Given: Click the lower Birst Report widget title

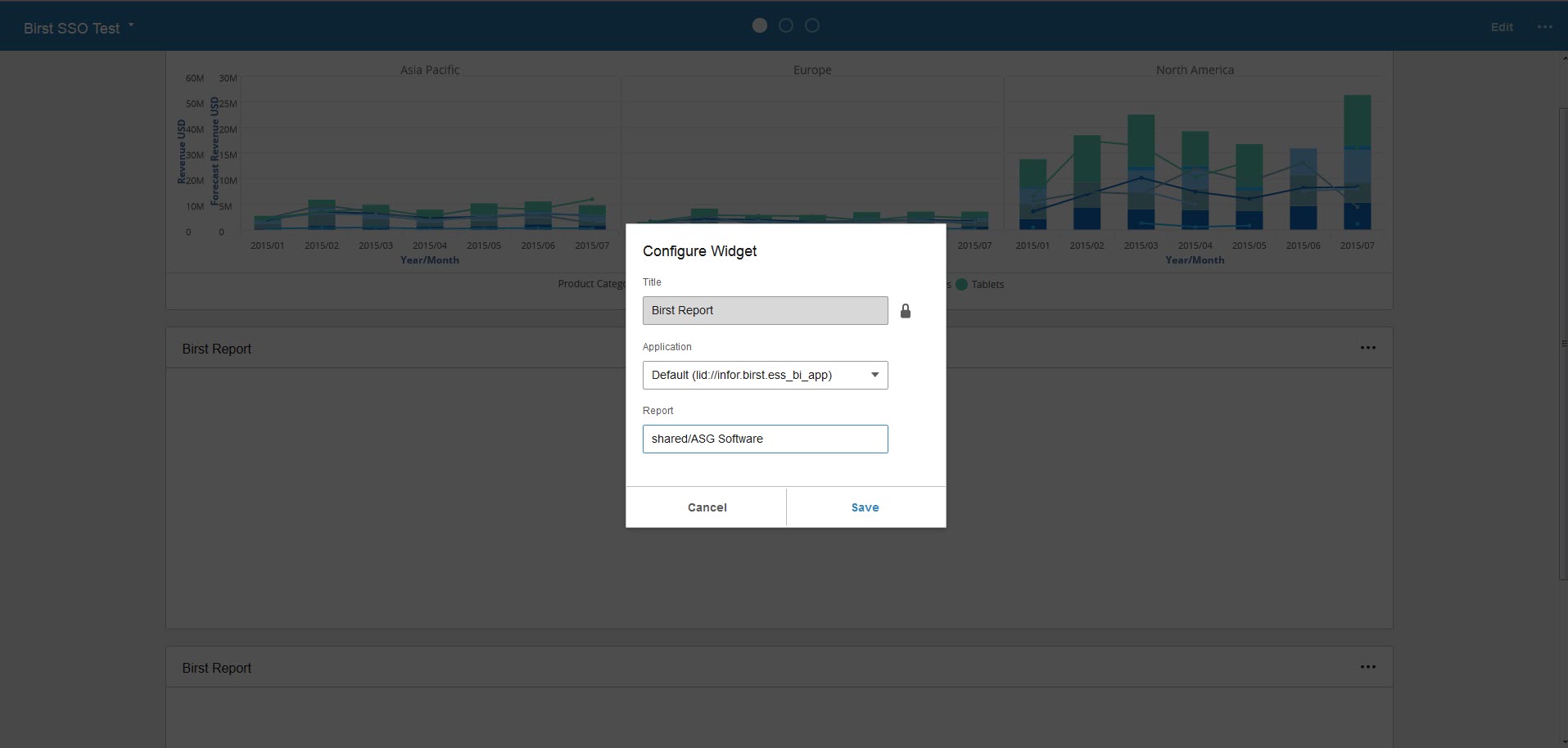Looking at the screenshot, I should click(x=216, y=668).
